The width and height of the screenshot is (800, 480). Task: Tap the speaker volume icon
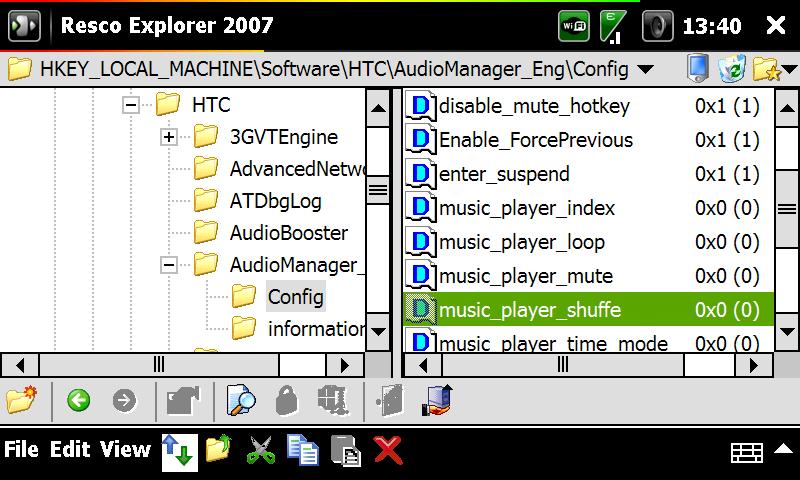point(657,26)
